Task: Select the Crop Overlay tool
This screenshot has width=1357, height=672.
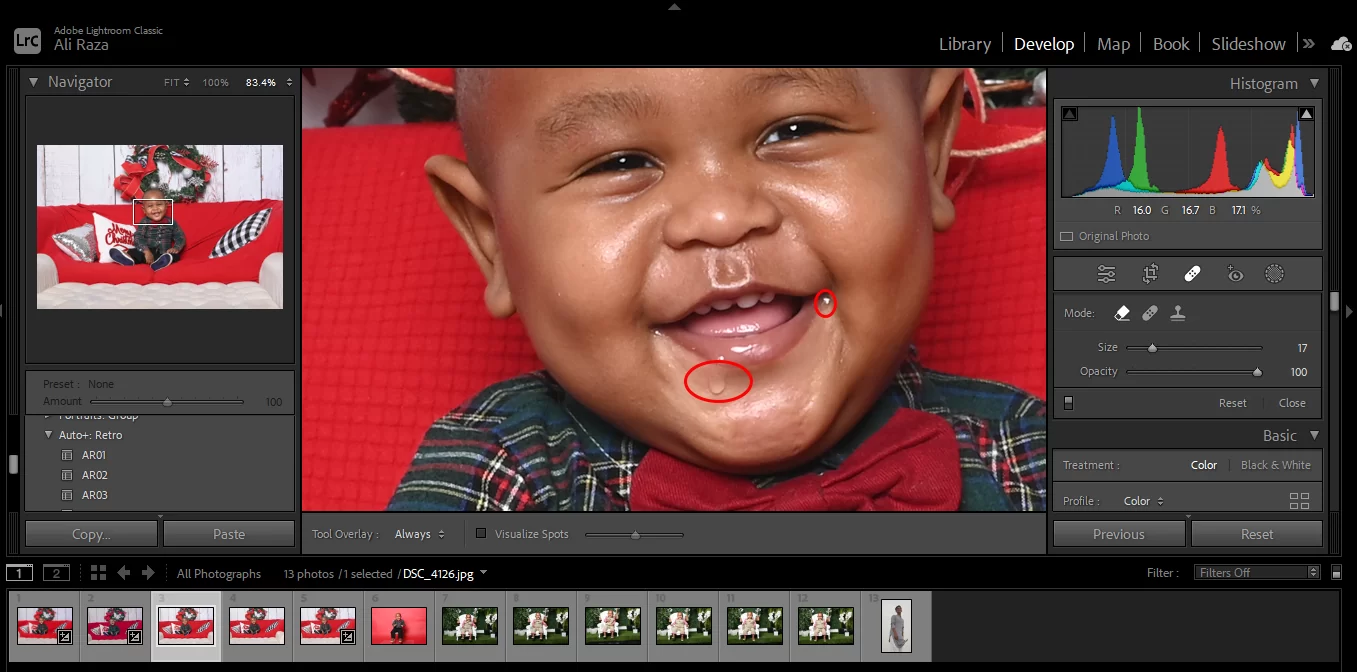Action: (1150, 273)
